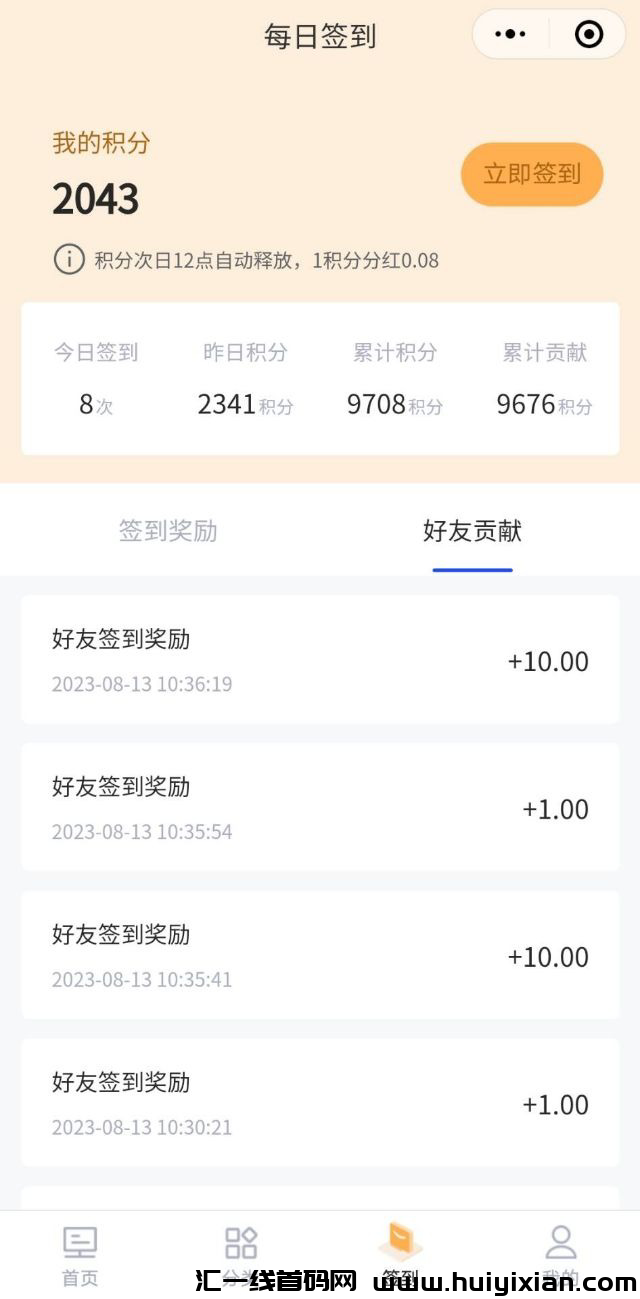Tap the 累计贡献 9676 stat
This screenshot has height=1299, width=640.
point(544,380)
